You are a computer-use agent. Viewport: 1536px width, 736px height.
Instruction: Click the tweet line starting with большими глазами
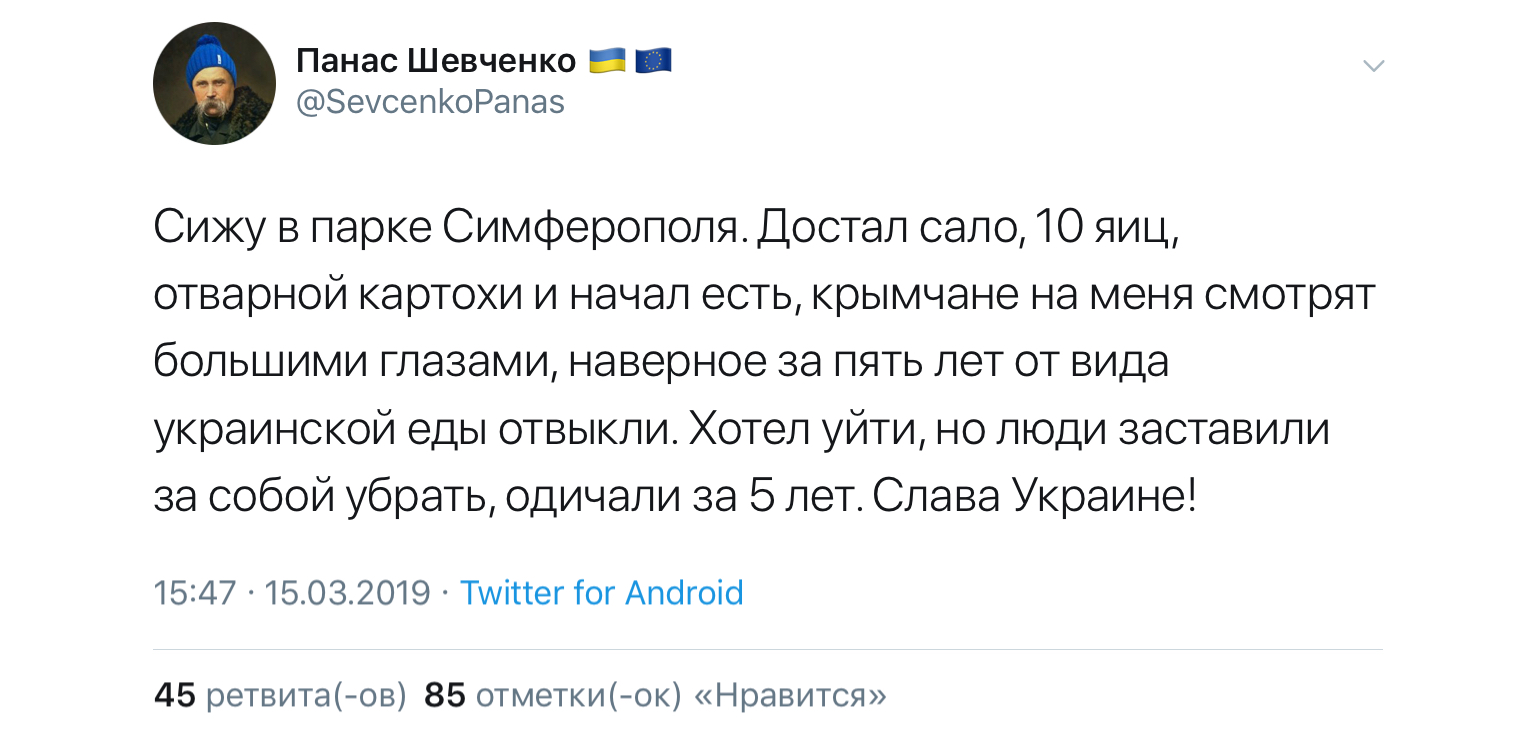[661, 363]
